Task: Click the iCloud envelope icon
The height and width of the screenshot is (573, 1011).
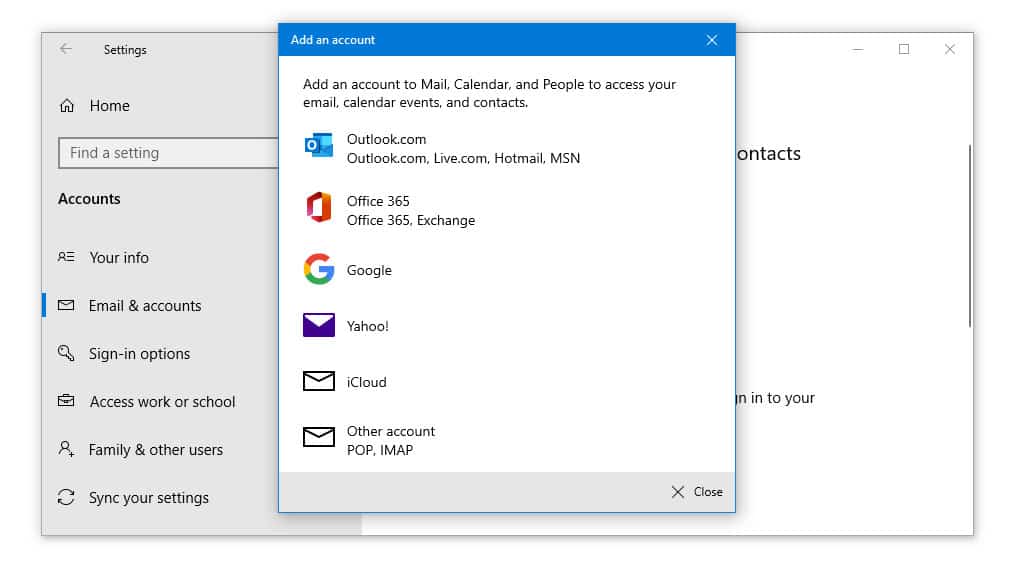Action: [319, 381]
